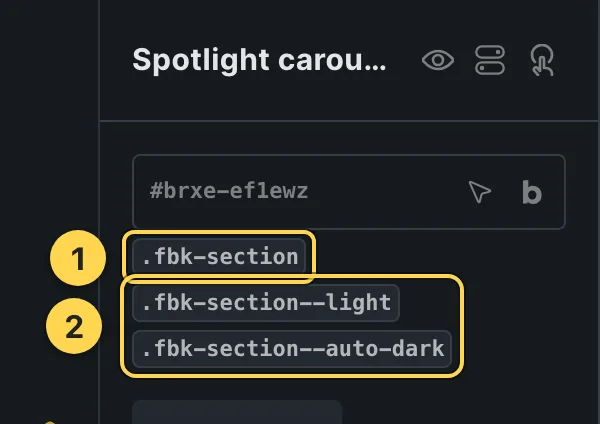Image resolution: width=600 pixels, height=424 pixels.
Task: Select the .fbk-section class chip
Action: click(219, 256)
